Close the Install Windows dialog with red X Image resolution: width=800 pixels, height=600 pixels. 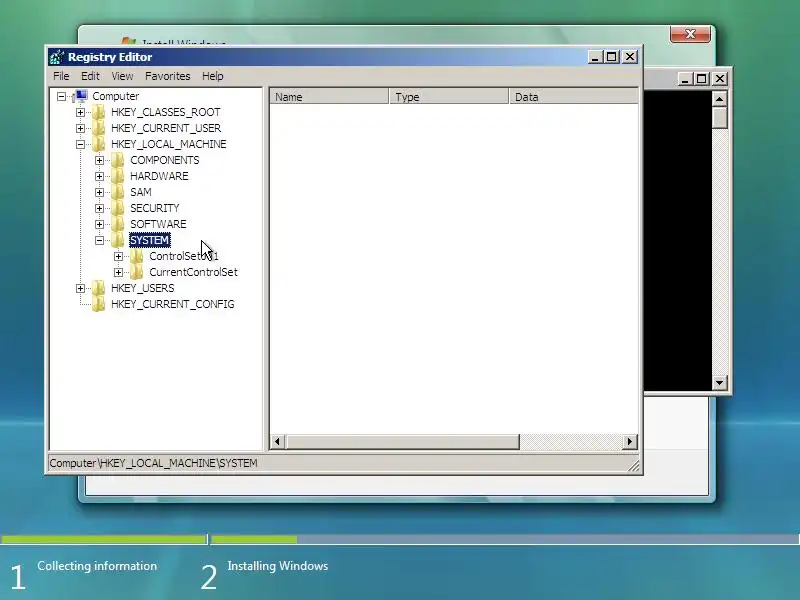pyautogui.click(x=690, y=34)
